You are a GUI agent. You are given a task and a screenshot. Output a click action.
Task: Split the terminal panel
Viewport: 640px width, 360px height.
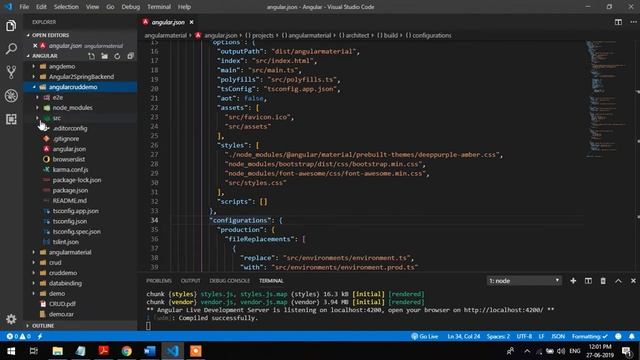coord(588,281)
